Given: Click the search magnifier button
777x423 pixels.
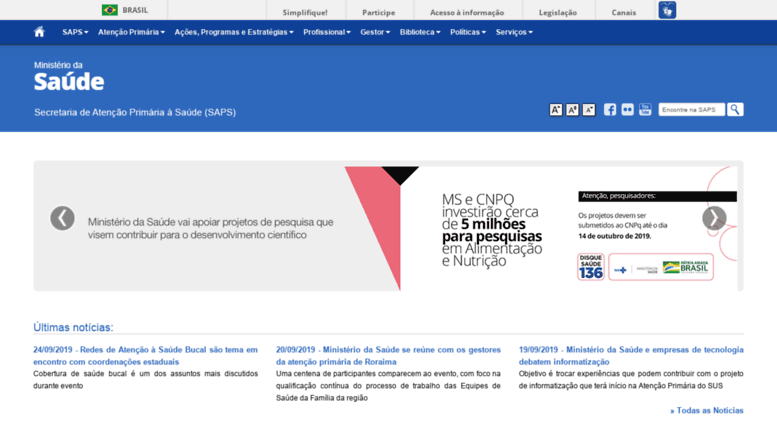Looking at the screenshot, I should tap(735, 109).
